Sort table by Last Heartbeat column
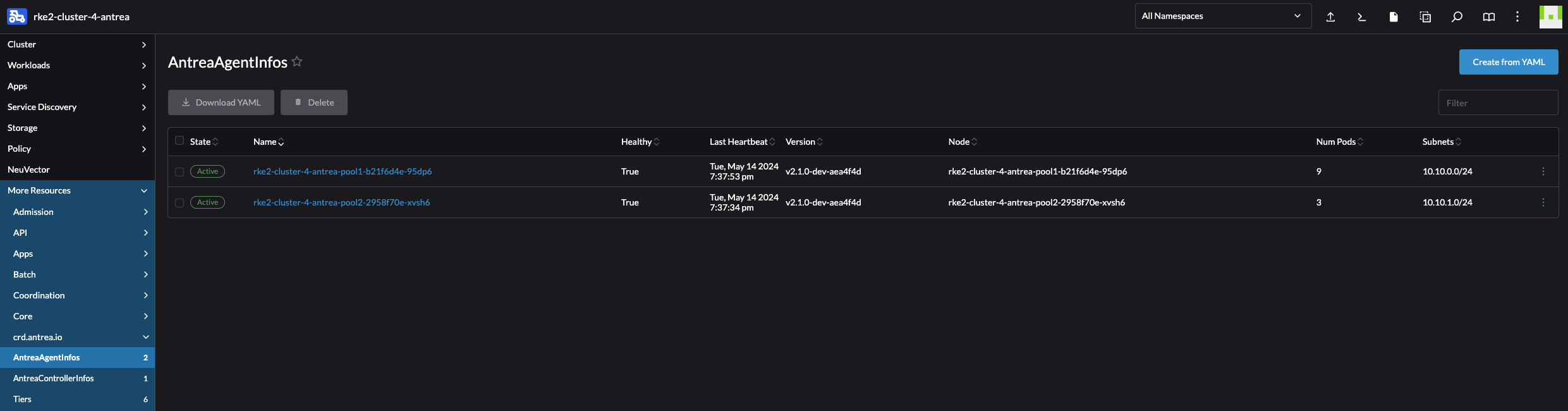 pyautogui.click(x=742, y=142)
